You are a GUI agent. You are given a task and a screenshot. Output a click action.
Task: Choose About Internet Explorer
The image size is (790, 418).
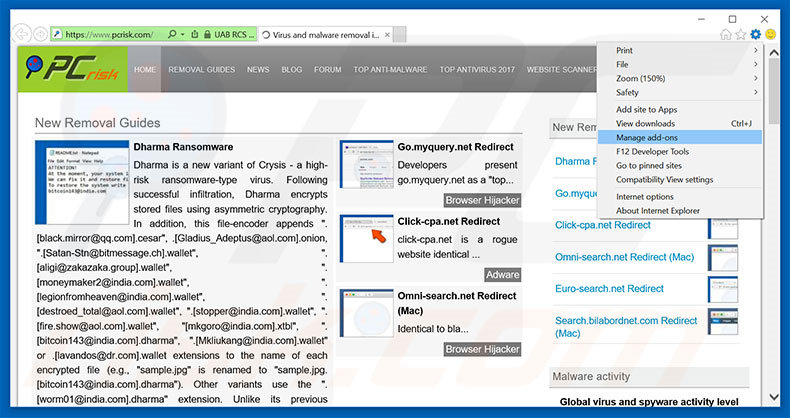(680, 211)
